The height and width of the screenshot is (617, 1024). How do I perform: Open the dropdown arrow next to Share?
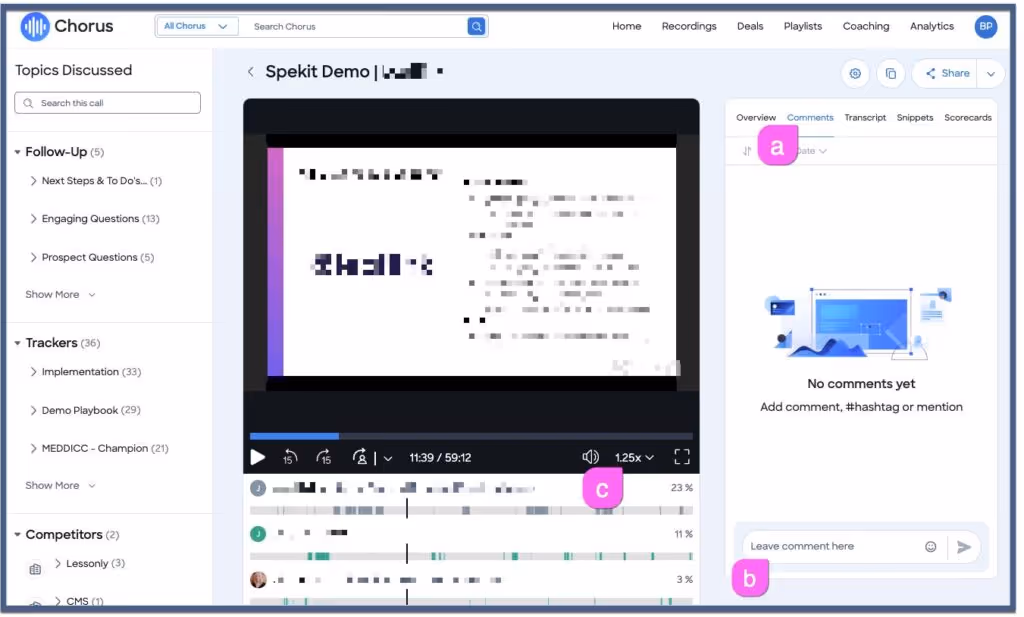[991, 74]
